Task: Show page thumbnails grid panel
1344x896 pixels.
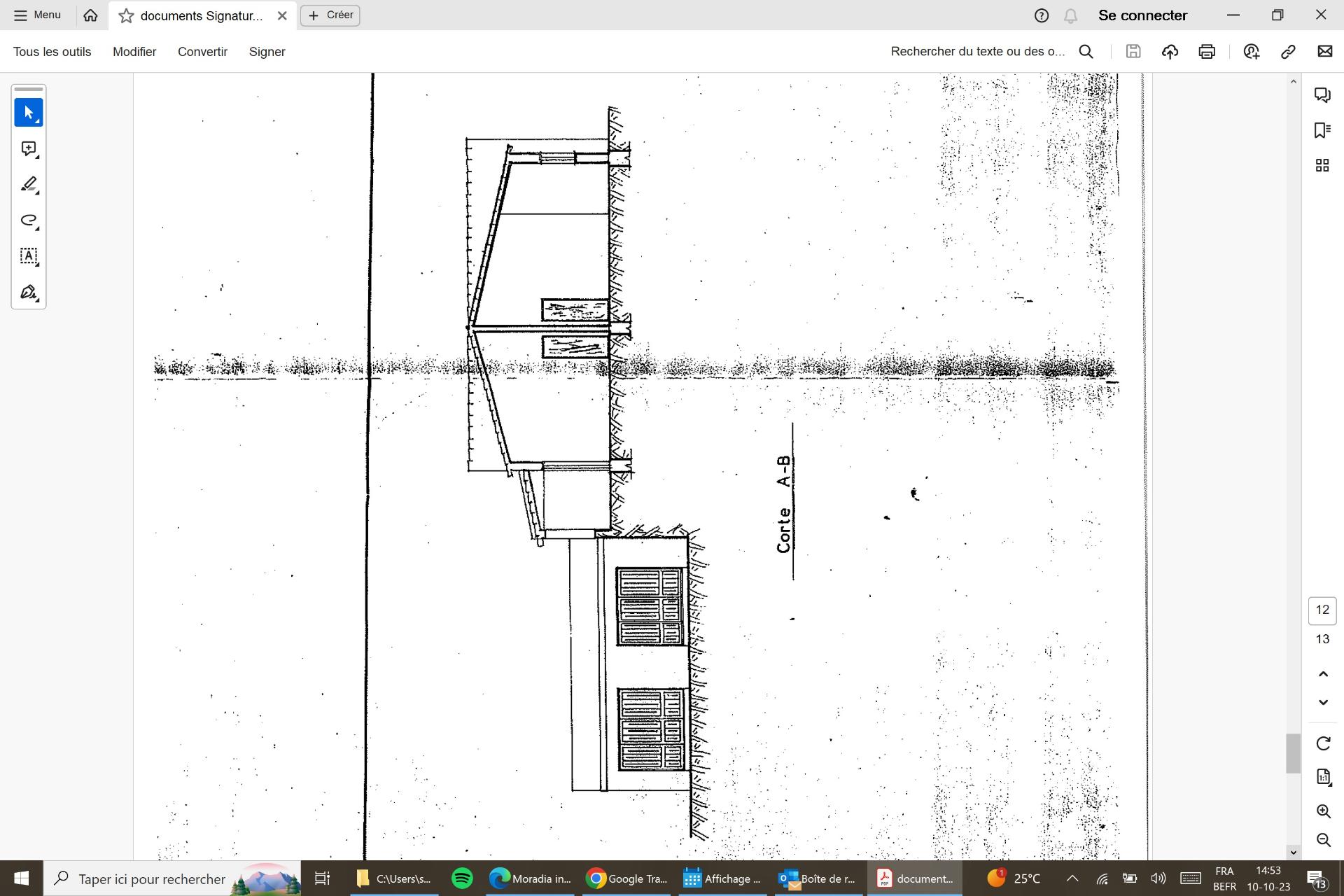Action: (1322, 165)
